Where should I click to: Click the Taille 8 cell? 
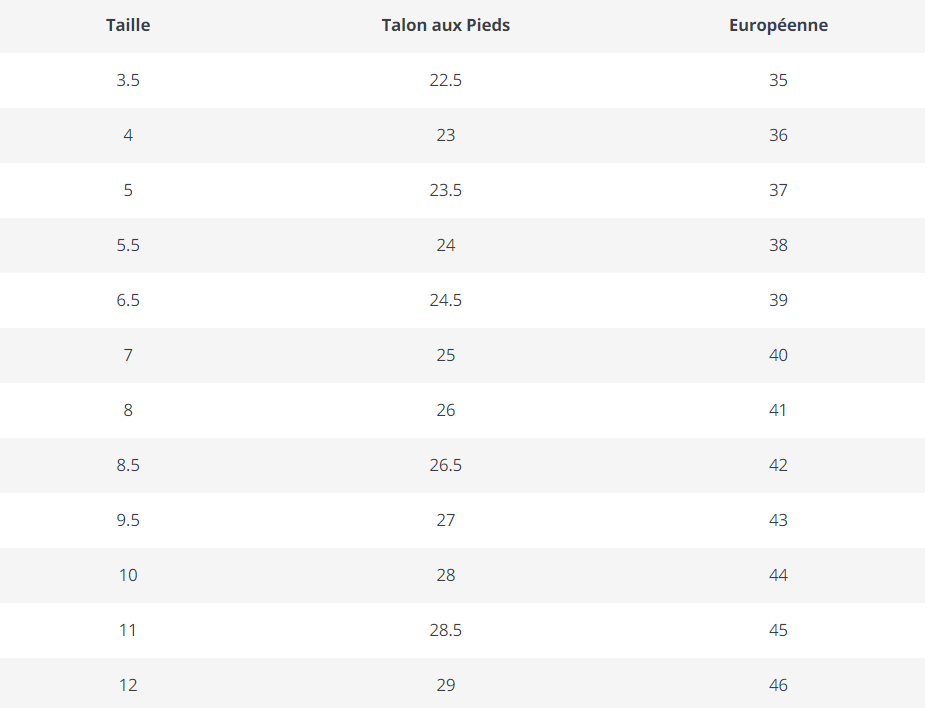point(128,410)
